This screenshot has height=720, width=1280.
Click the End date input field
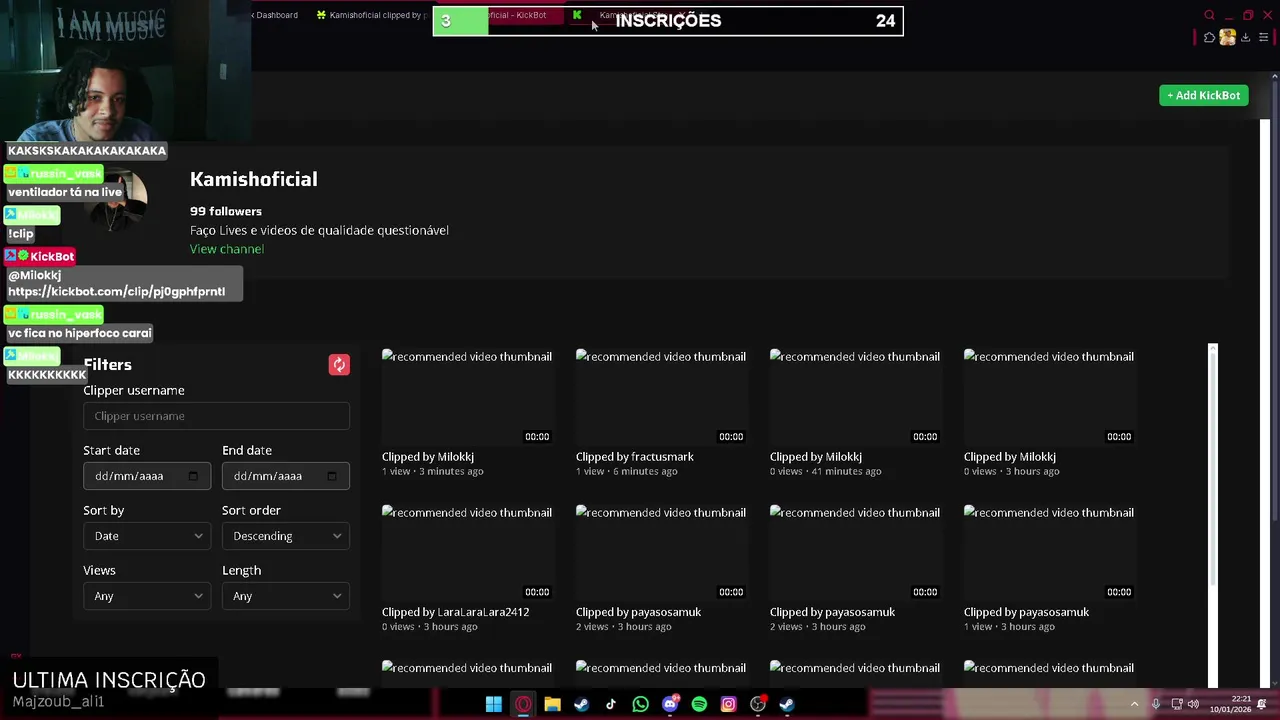point(286,476)
